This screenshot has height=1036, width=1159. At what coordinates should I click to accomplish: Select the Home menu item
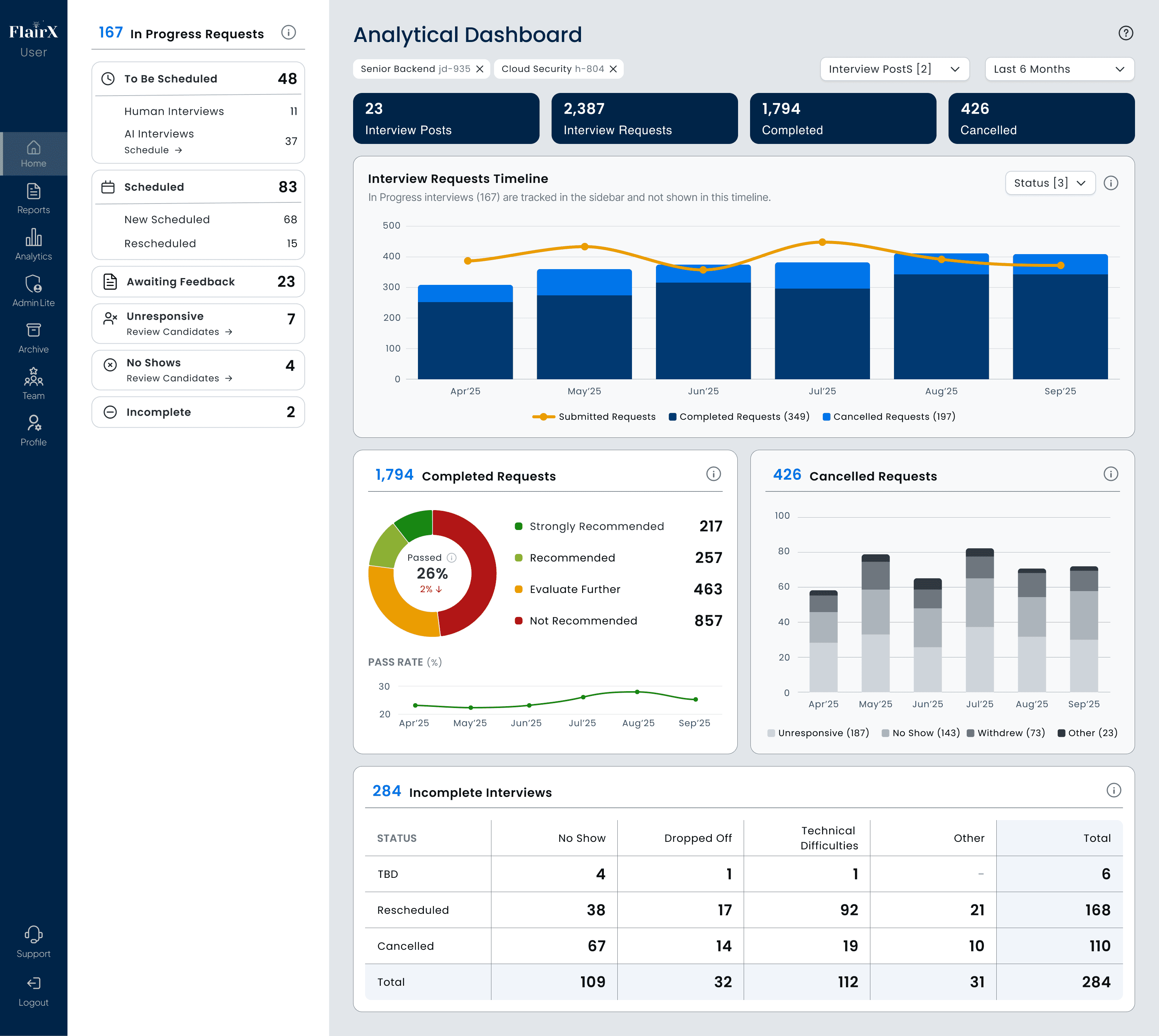tap(34, 154)
